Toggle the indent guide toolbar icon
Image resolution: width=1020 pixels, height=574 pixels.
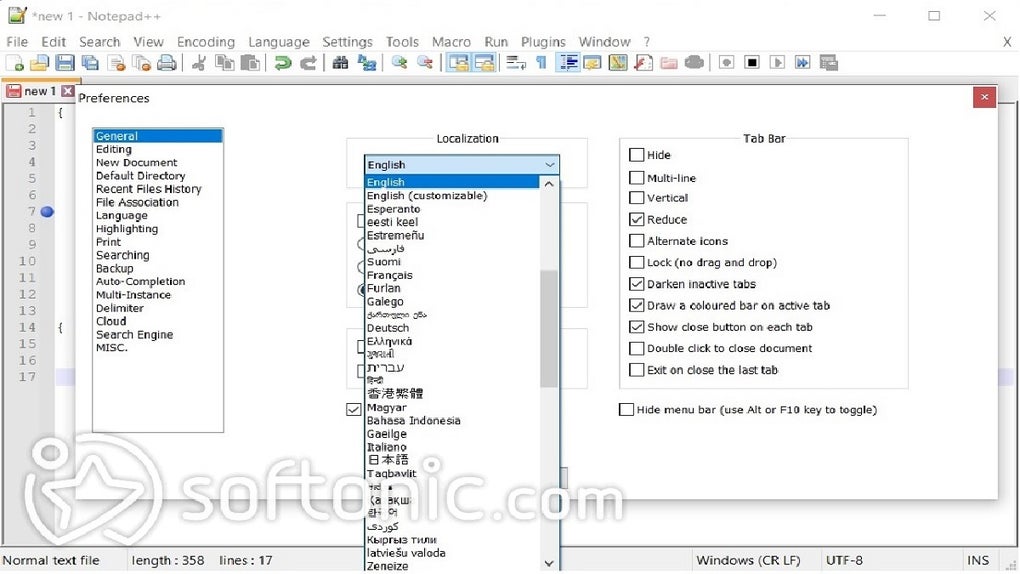click(x=568, y=62)
